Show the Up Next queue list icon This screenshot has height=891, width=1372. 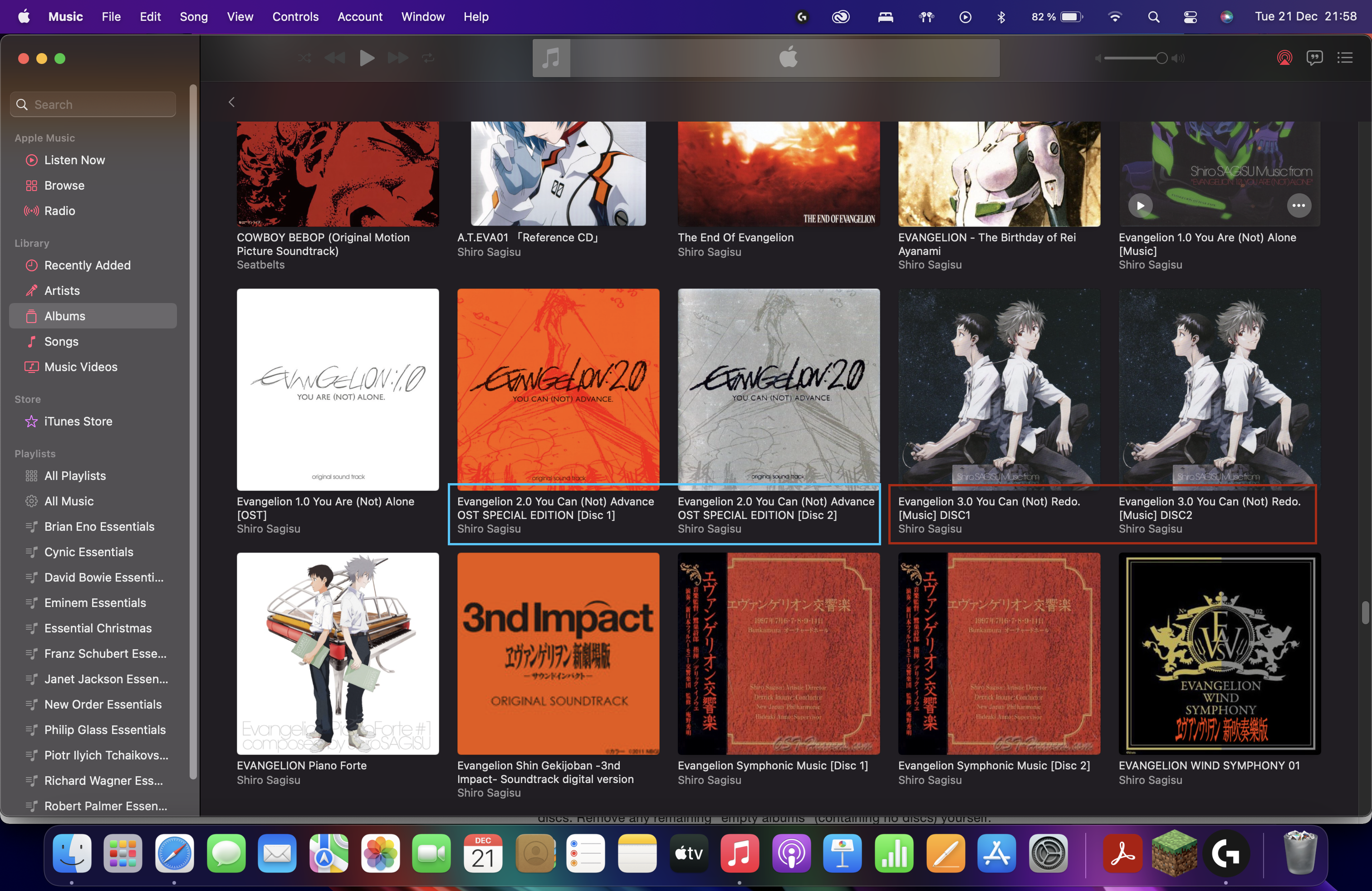point(1345,58)
